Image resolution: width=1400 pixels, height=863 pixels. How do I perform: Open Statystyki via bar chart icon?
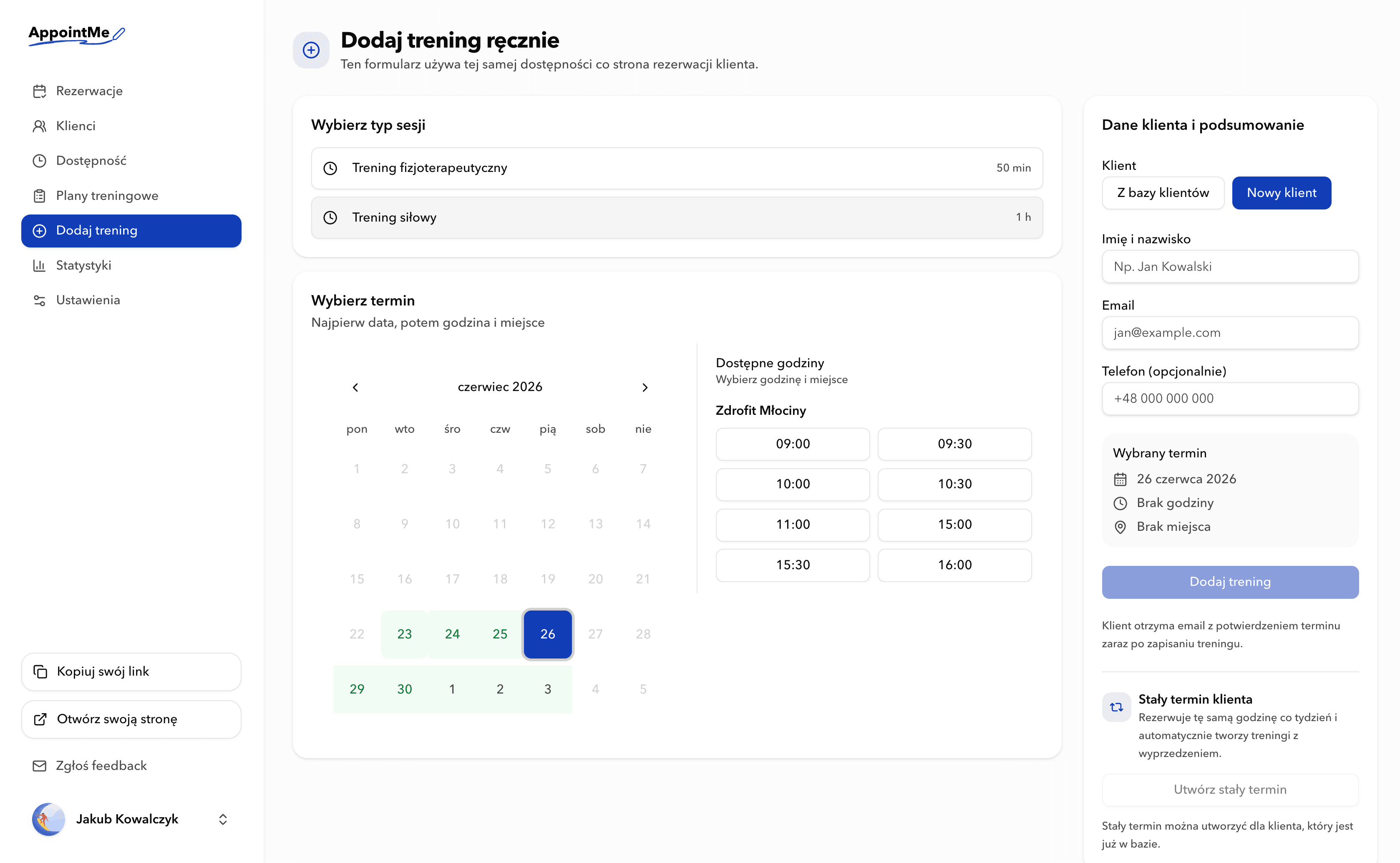[39, 265]
